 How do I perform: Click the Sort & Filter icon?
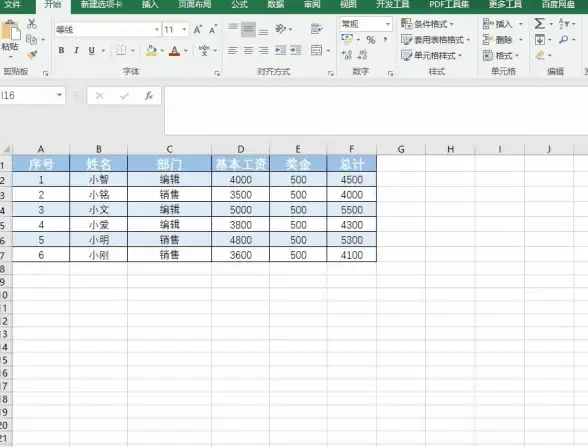[564, 24]
